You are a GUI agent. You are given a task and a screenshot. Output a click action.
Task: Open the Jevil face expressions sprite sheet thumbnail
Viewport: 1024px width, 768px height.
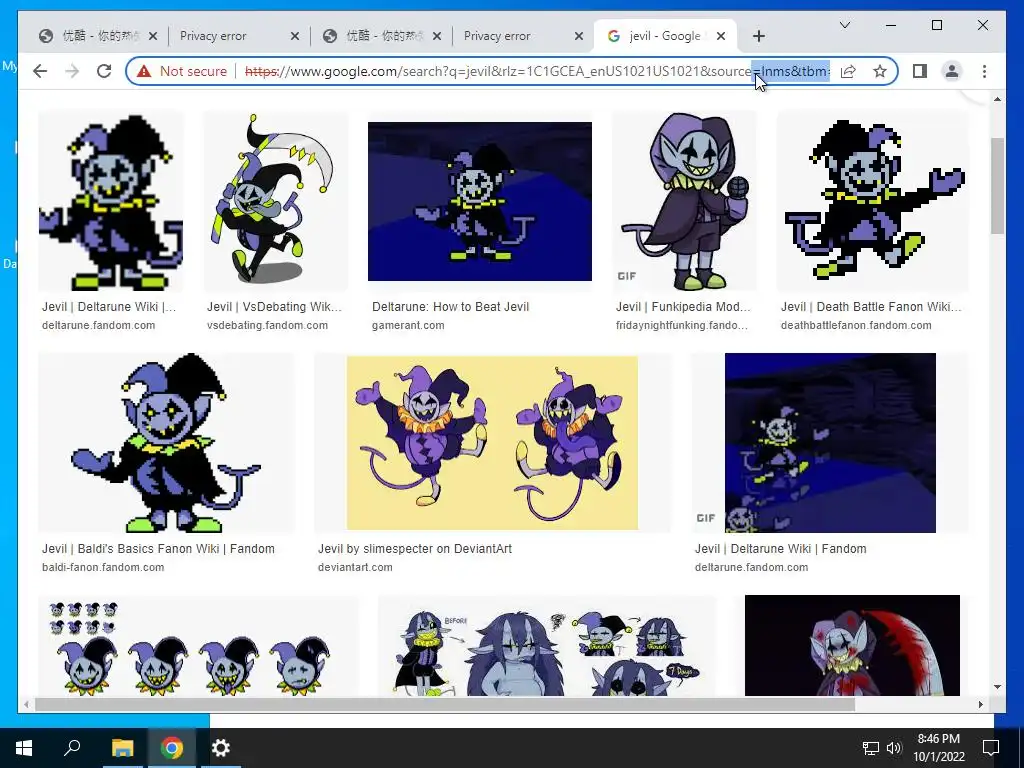[199, 645]
